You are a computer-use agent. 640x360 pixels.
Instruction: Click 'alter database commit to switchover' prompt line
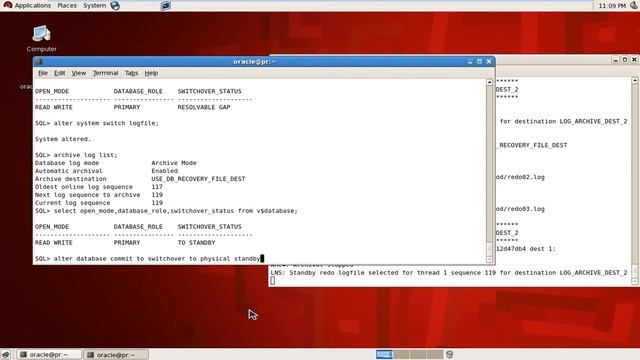149,258
